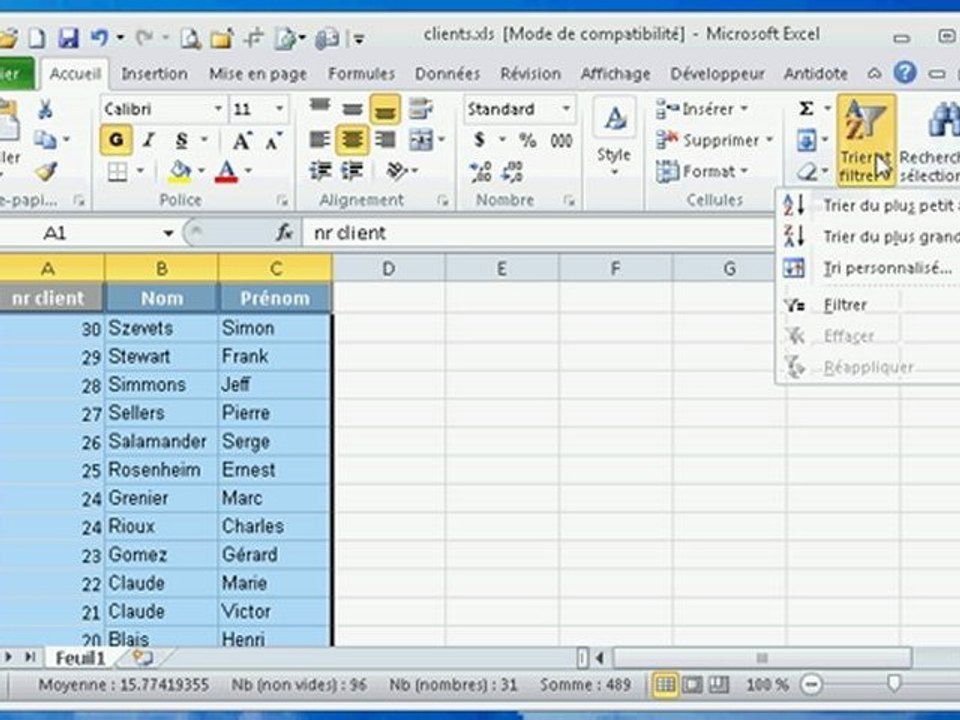This screenshot has width=960, height=720.
Task: Click the fx insert function icon
Action: tap(284, 233)
